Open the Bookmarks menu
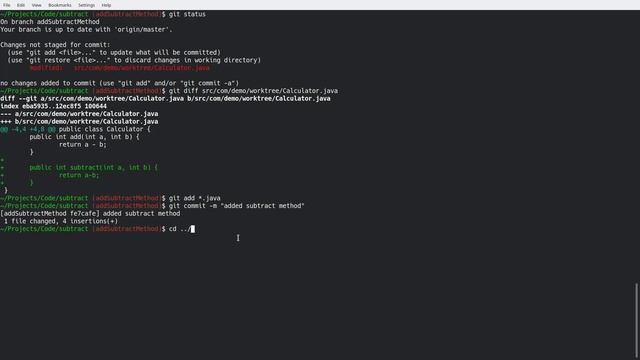 pyautogui.click(x=60, y=5)
